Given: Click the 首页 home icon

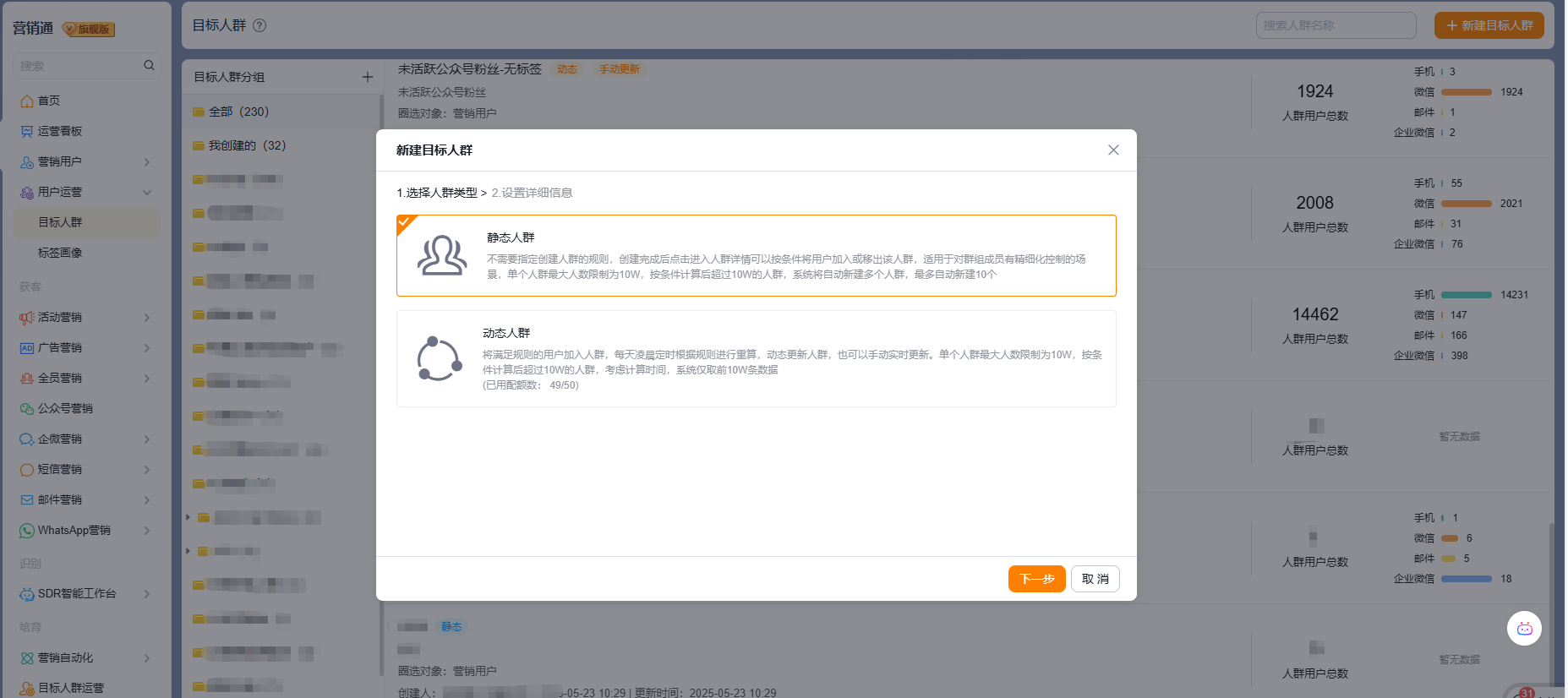Looking at the screenshot, I should [27, 101].
